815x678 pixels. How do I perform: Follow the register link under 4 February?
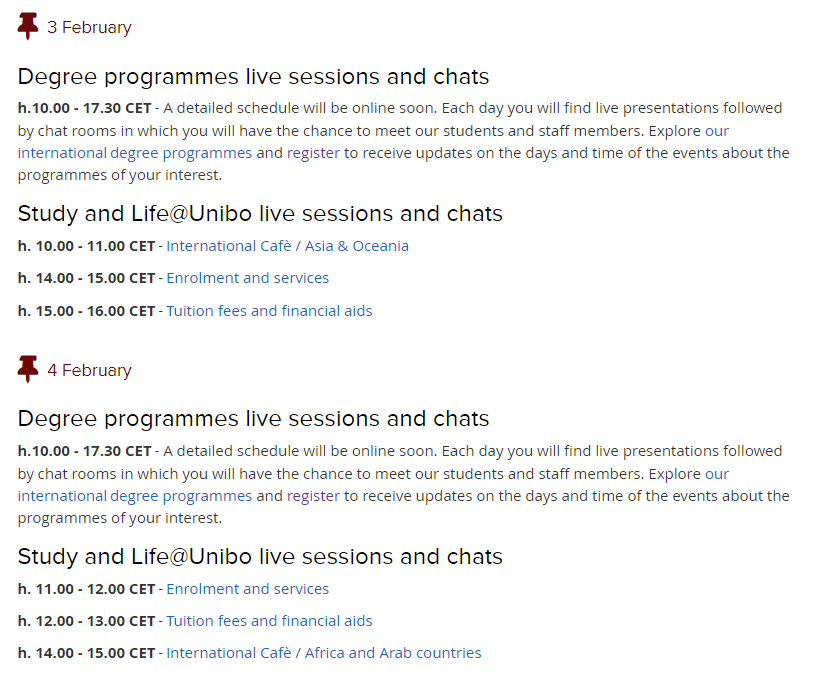point(313,496)
